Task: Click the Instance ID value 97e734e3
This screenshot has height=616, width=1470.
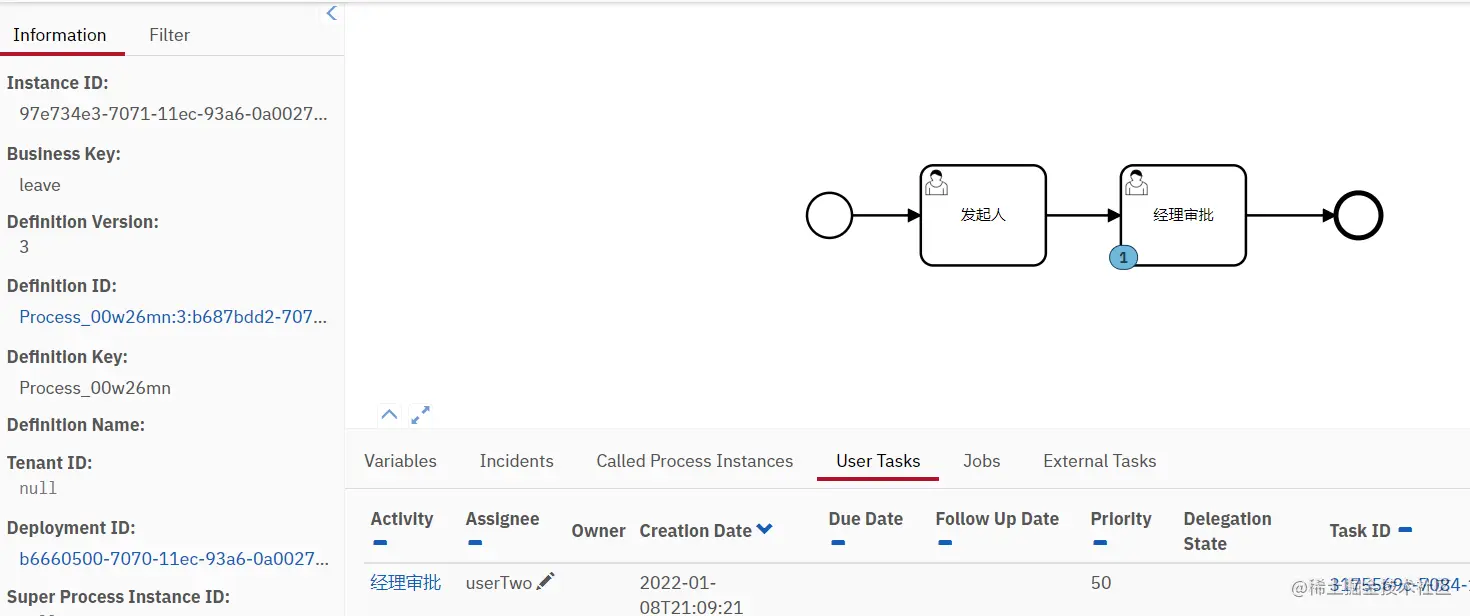Action: [x=173, y=114]
